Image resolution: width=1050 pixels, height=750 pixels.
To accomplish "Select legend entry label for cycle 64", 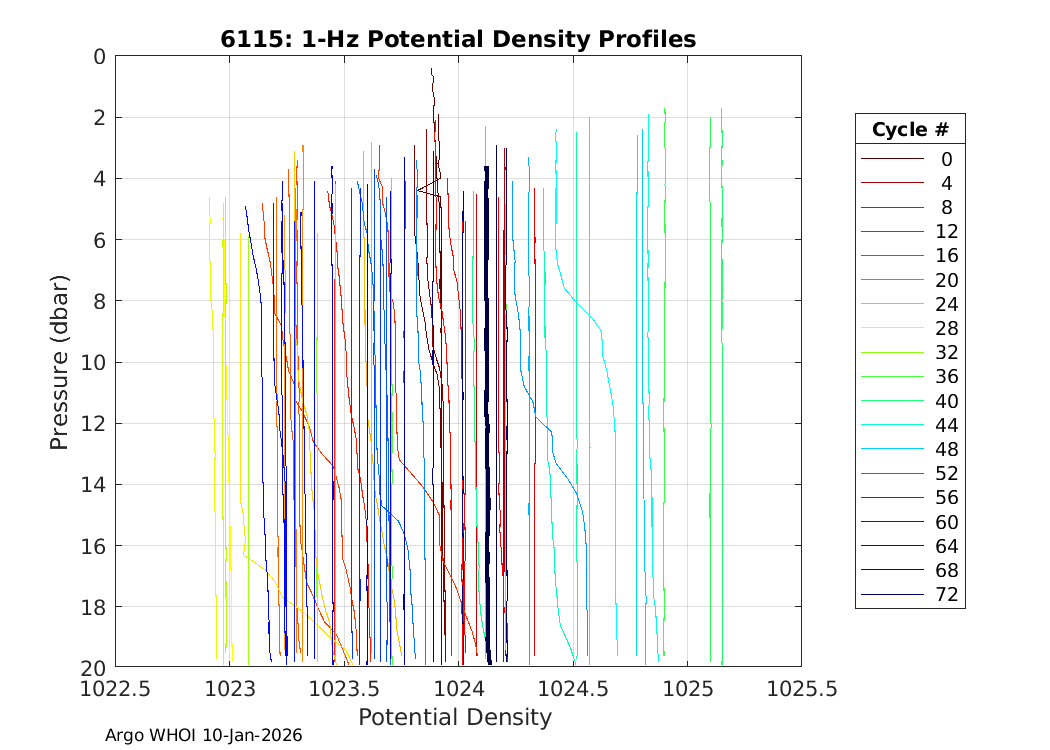I will pos(946,546).
